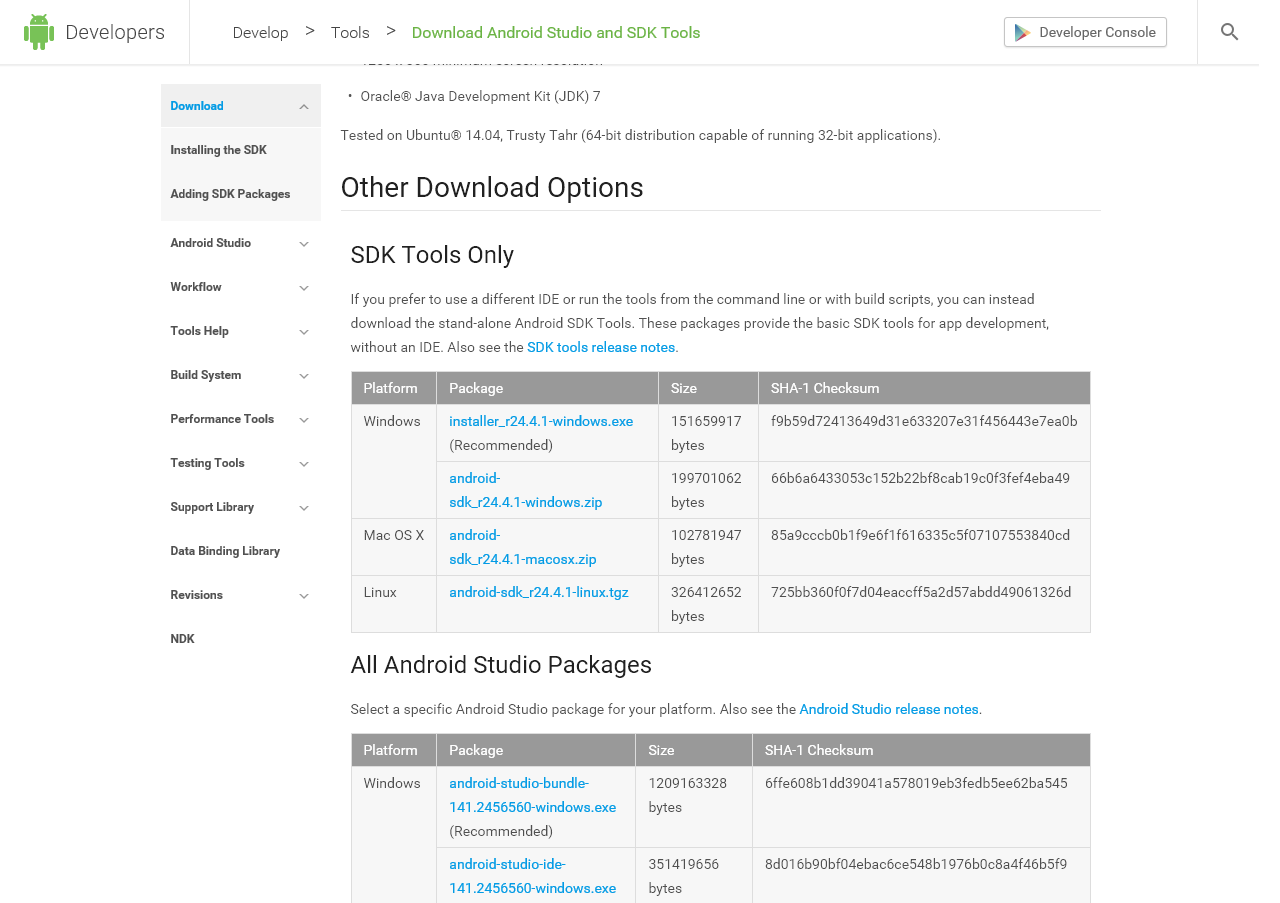Select Installing the SDK in sidebar
The width and height of the screenshot is (1280, 903).
point(218,150)
